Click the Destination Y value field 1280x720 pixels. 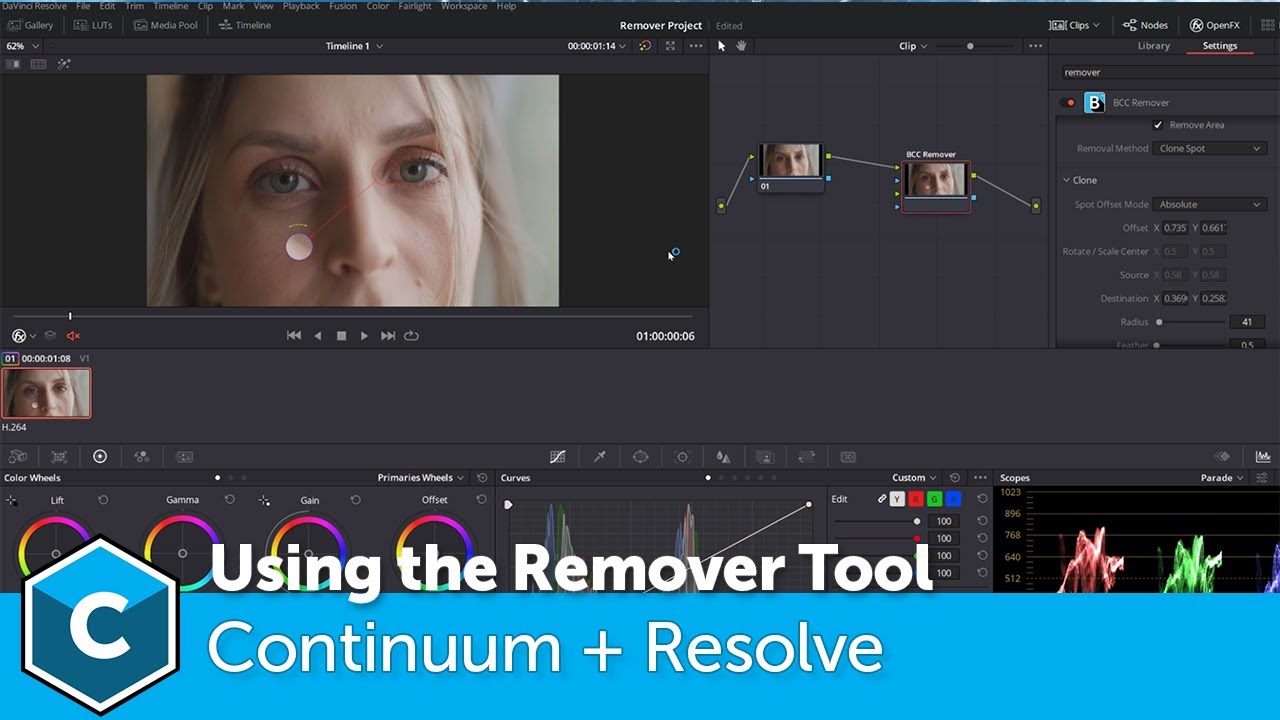[x=1213, y=298]
